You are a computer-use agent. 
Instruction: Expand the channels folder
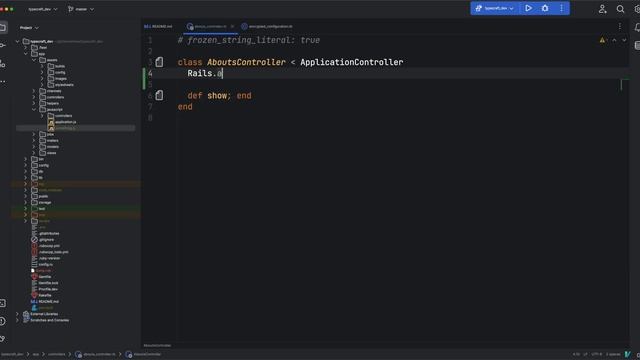[34, 91]
